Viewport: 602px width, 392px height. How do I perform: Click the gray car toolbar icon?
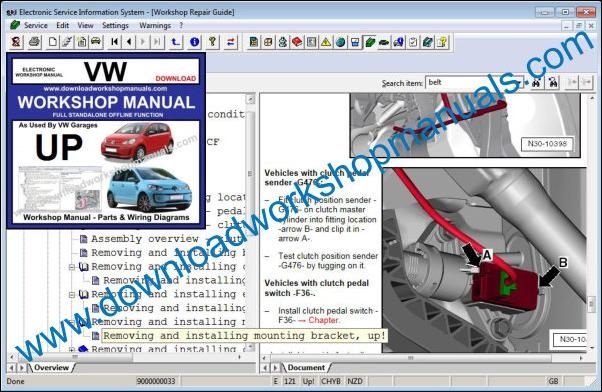click(x=96, y=41)
